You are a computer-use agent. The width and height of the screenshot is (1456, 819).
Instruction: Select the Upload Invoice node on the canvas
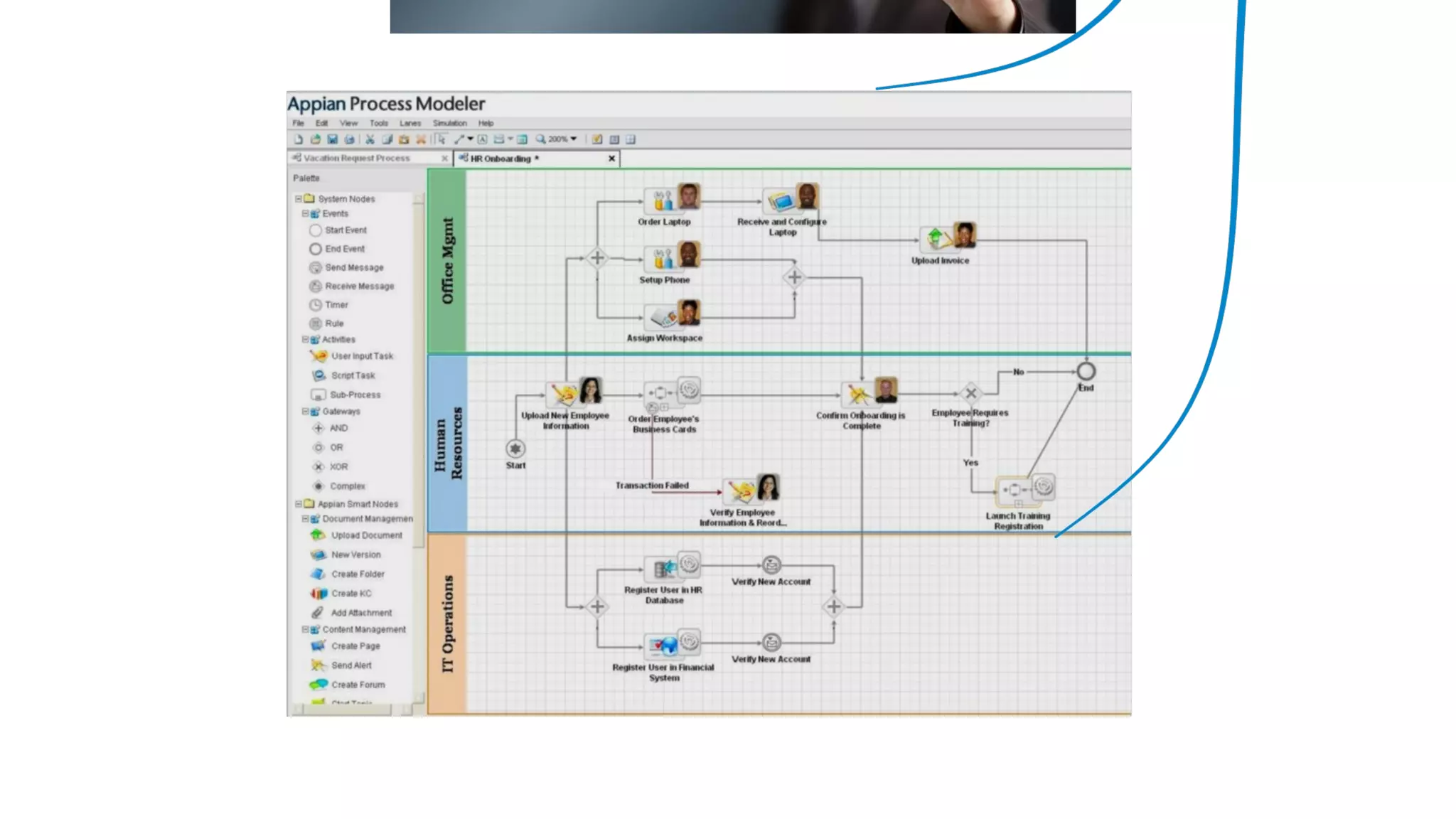tap(939, 239)
